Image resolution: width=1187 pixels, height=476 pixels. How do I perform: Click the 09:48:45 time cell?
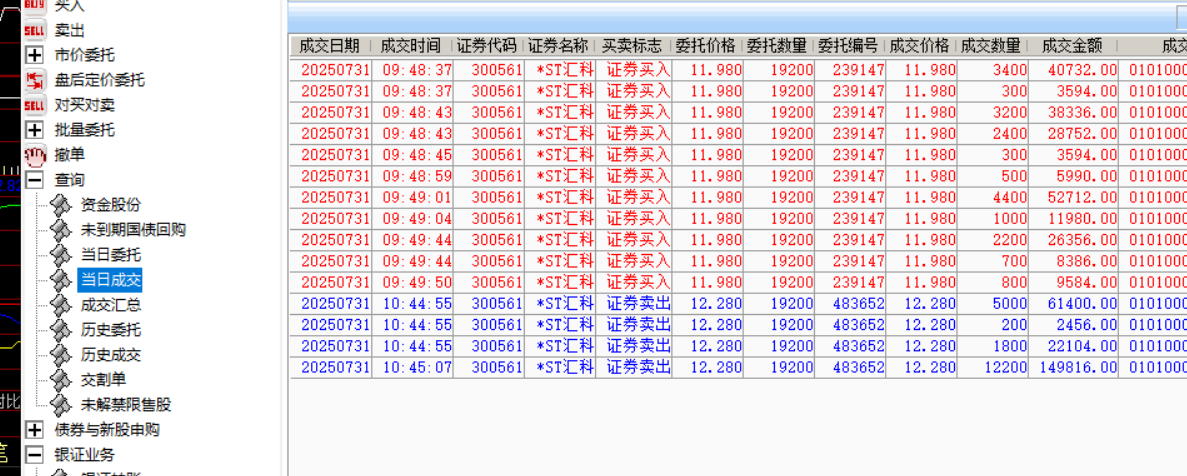click(x=413, y=154)
